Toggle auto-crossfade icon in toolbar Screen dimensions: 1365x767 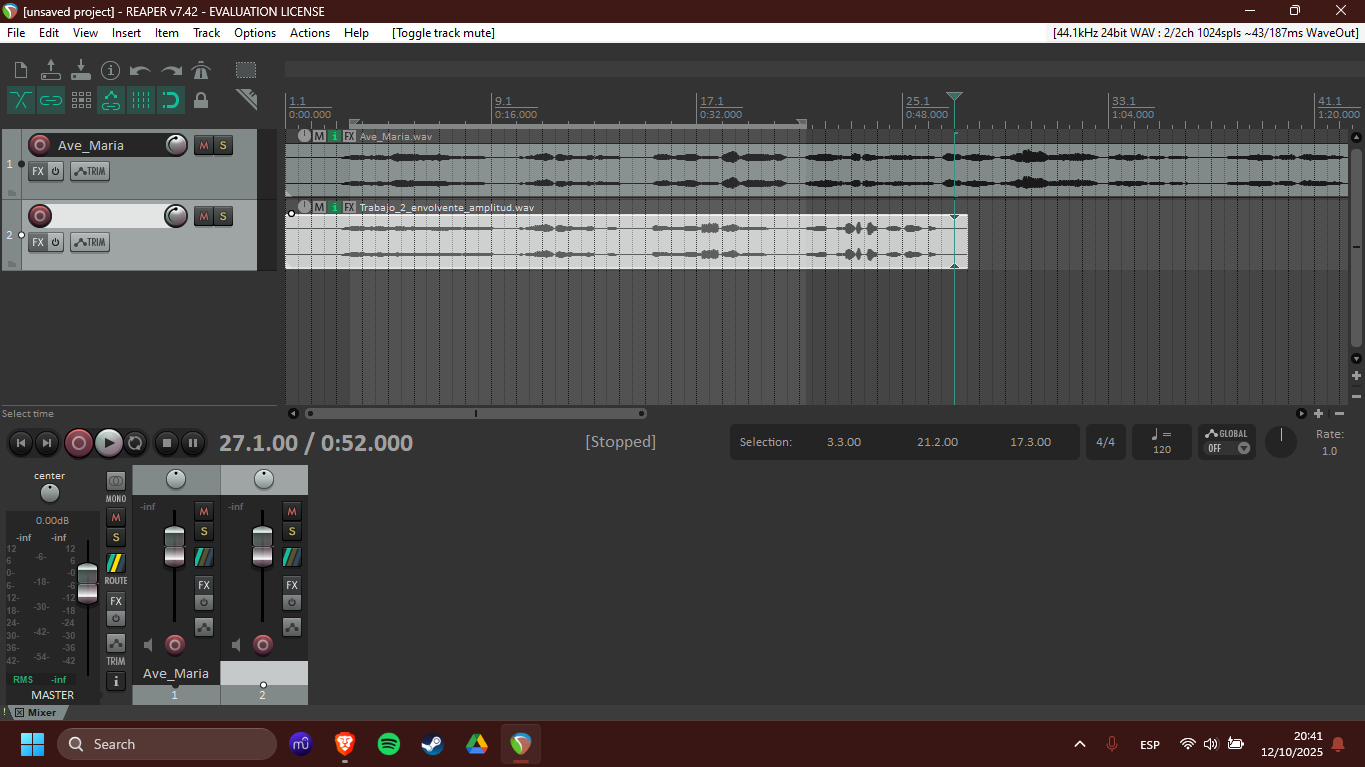[21, 100]
